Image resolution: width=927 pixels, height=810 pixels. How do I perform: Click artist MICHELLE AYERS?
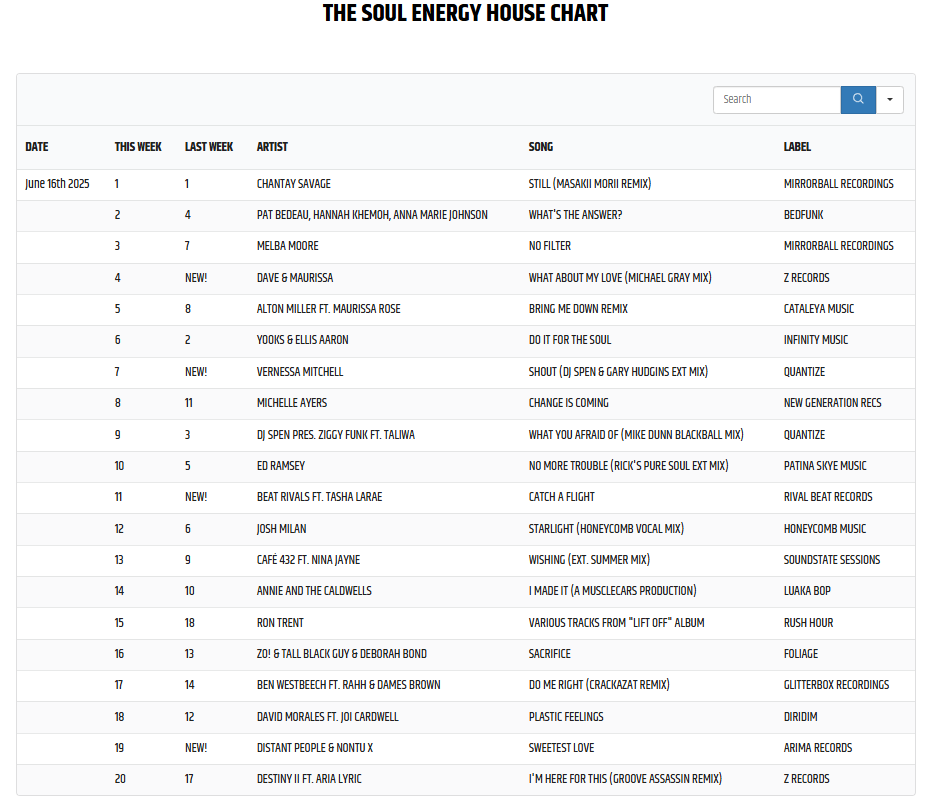point(291,403)
